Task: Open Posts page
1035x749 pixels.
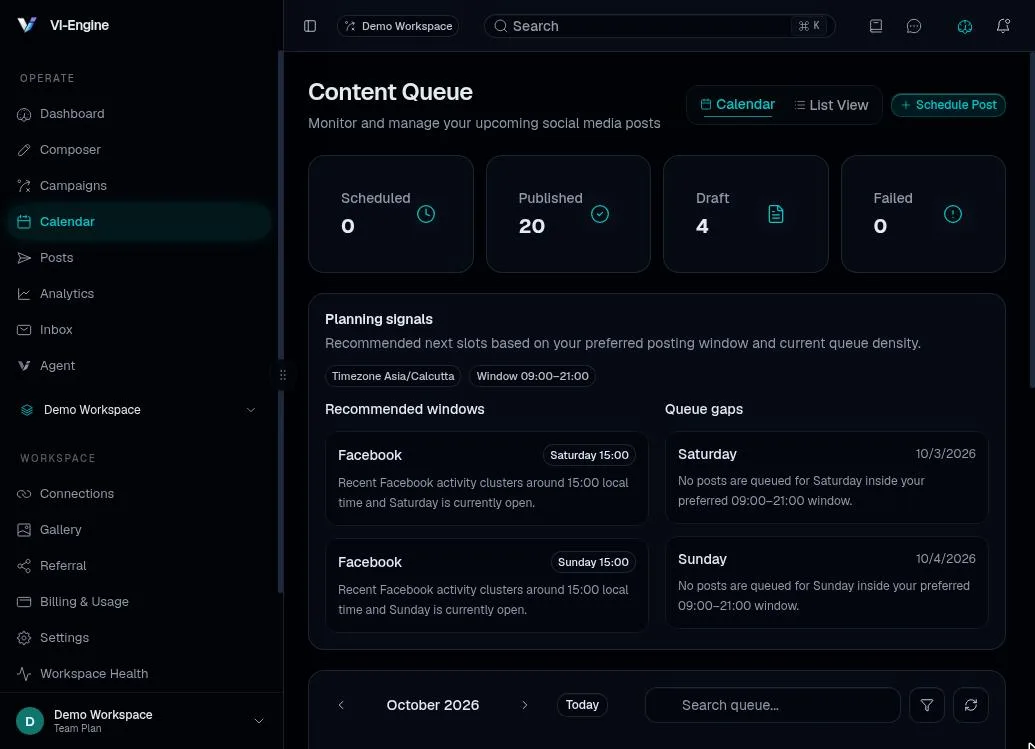Action: [x=139, y=257]
